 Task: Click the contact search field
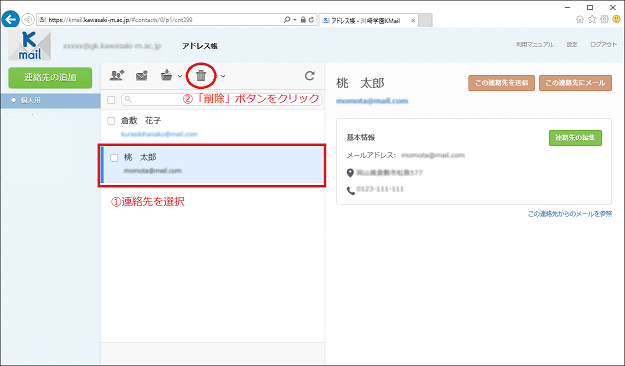click(221, 99)
